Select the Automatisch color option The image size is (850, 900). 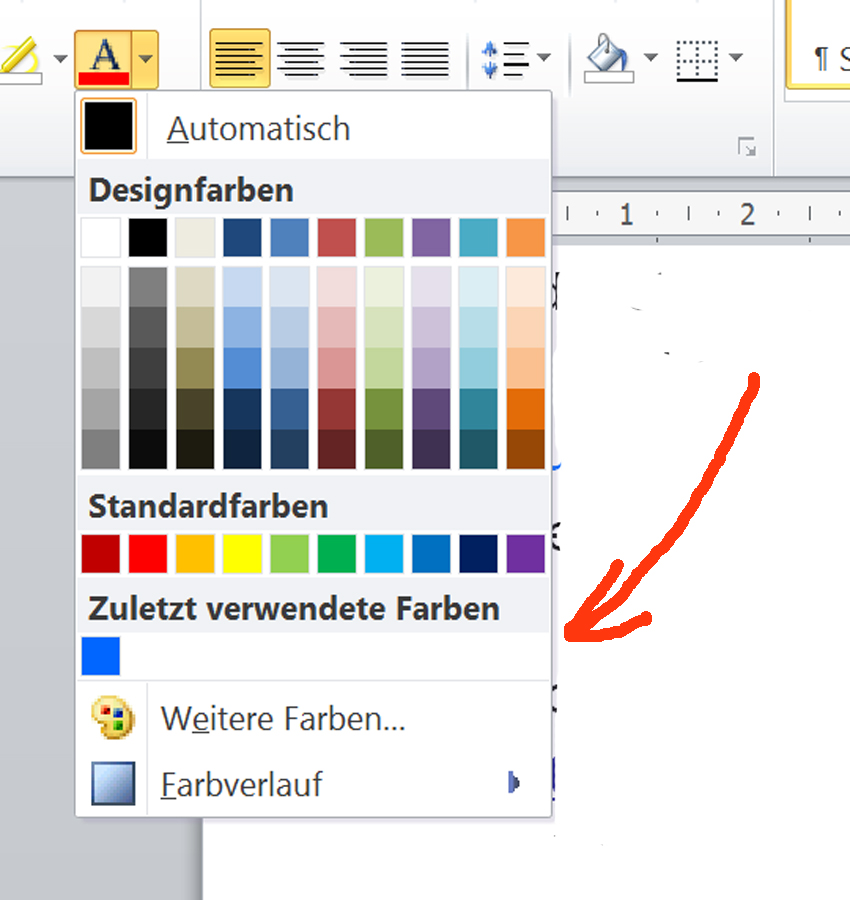click(258, 128)
